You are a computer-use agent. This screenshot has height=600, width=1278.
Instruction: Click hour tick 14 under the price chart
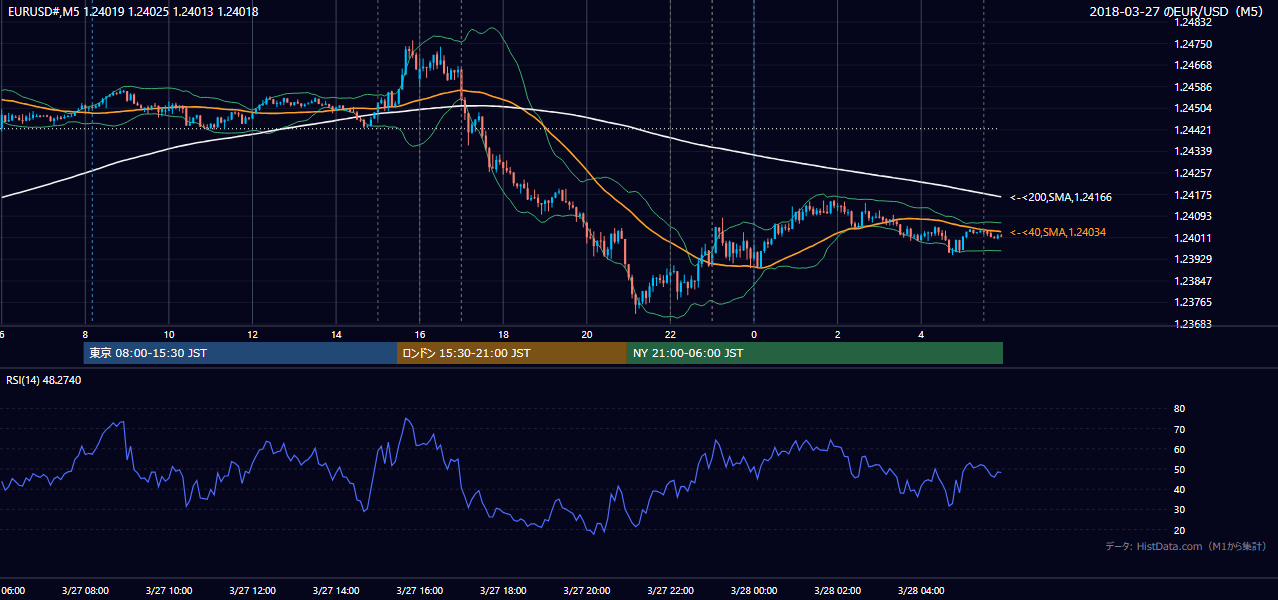[x=336, y=335]
